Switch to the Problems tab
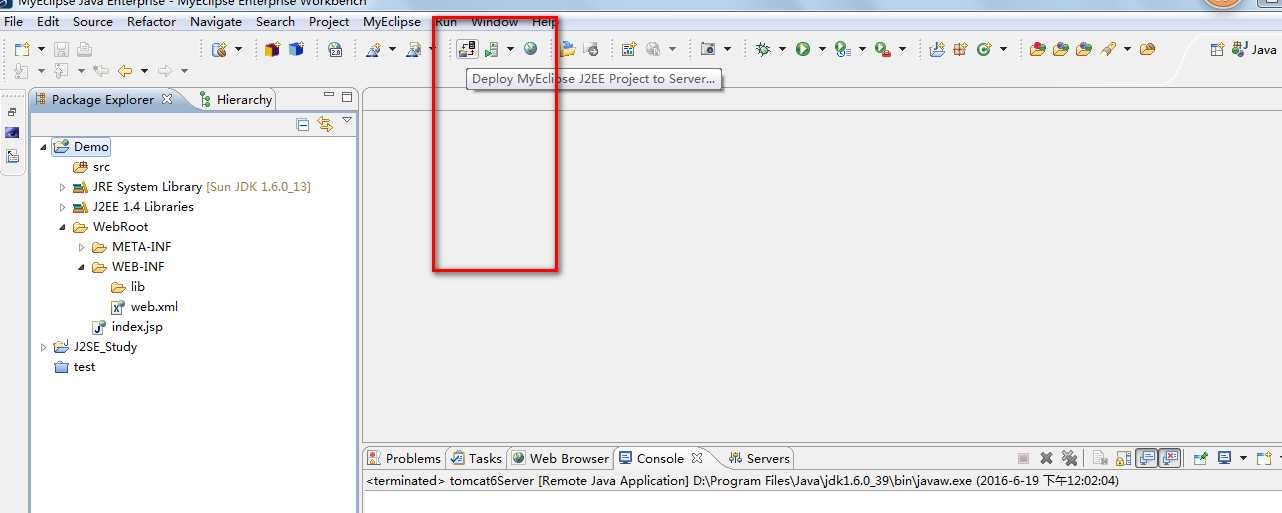This screenshot has height=513, width=1282. [404, 458]
